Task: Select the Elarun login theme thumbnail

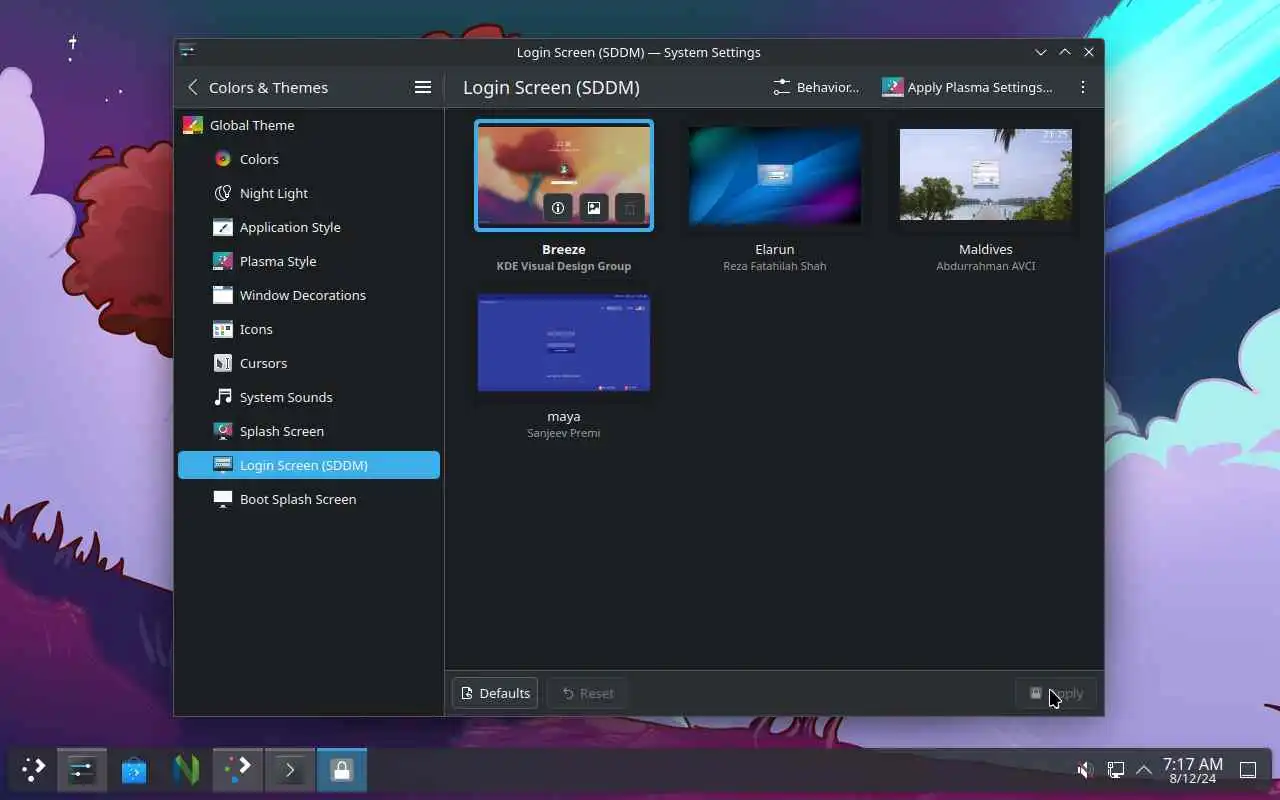Action: tap(775, 176)
